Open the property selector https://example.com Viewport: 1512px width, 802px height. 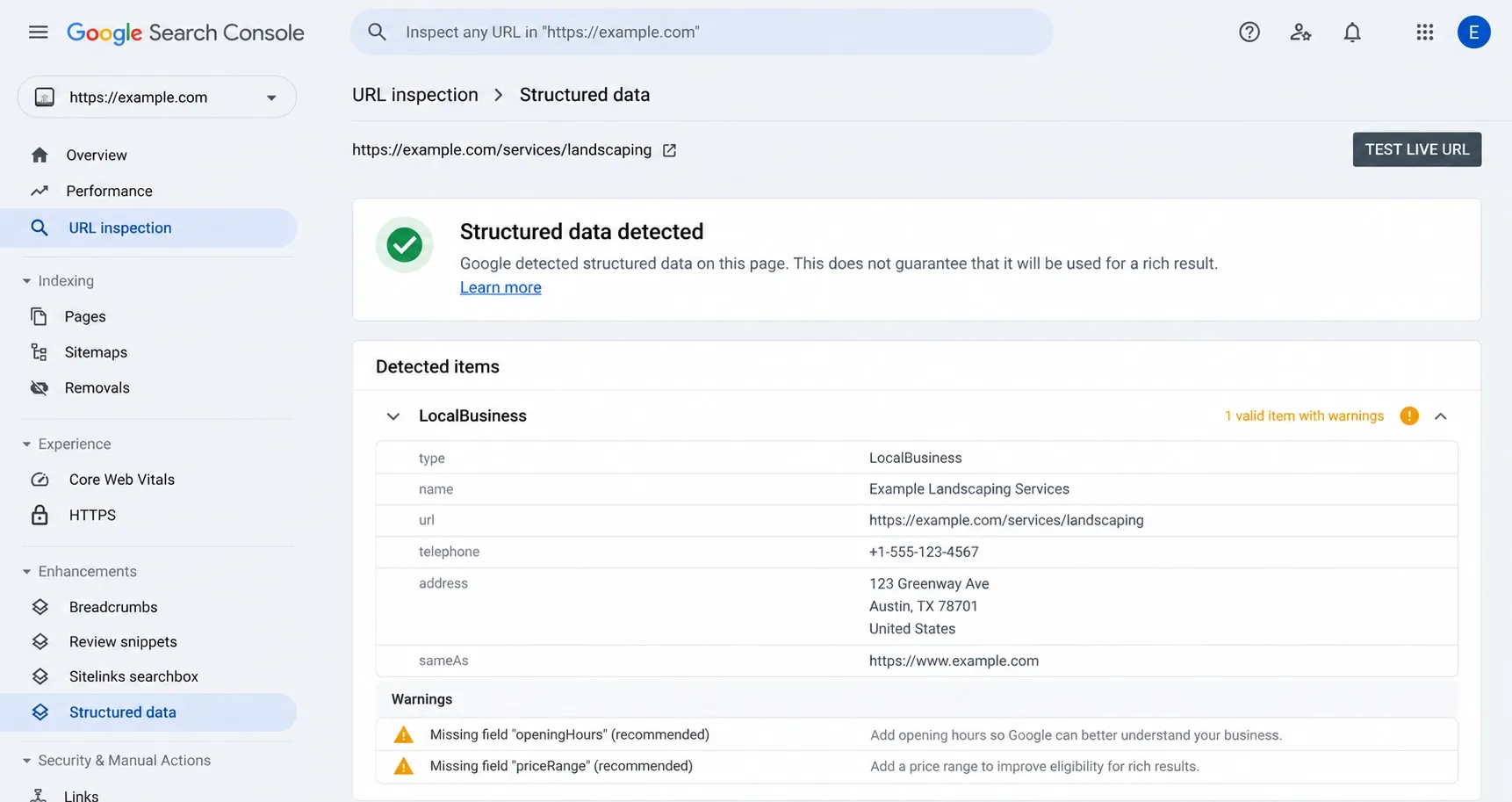[x=157, y=98]
